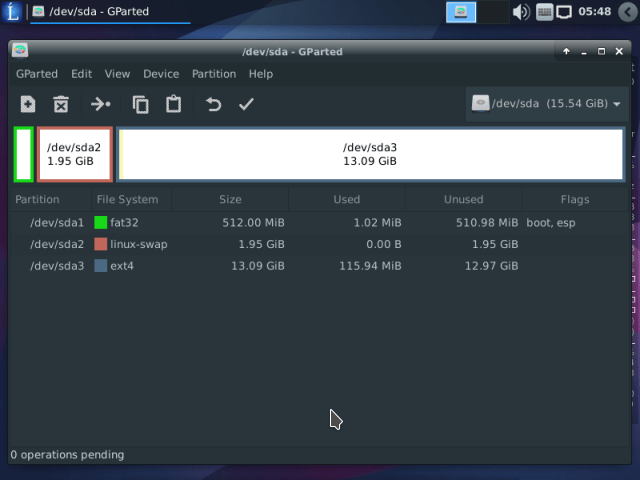The height and width of the screenshot is (480, 640).
Task: Click the Unused column header
Action: point(464,199)
